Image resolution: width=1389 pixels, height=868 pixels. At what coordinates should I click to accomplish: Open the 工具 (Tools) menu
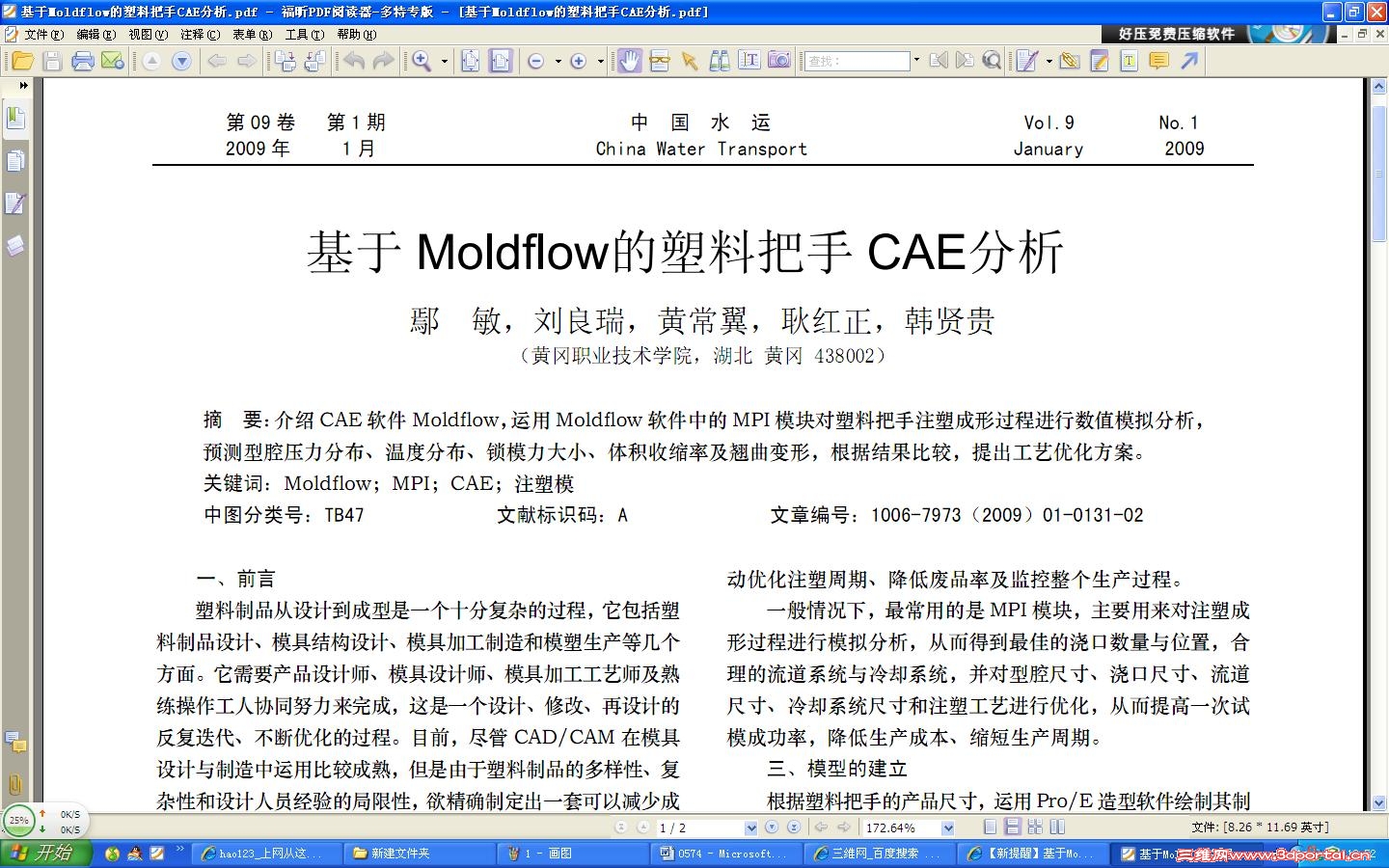(304, 34)
